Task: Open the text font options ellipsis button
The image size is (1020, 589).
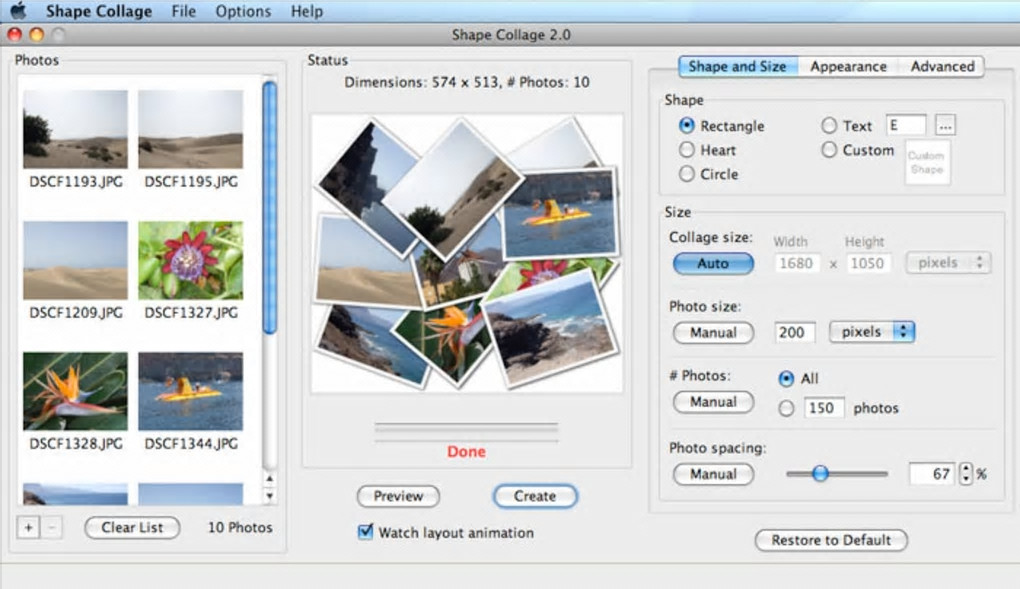Action: click(945, 126)
